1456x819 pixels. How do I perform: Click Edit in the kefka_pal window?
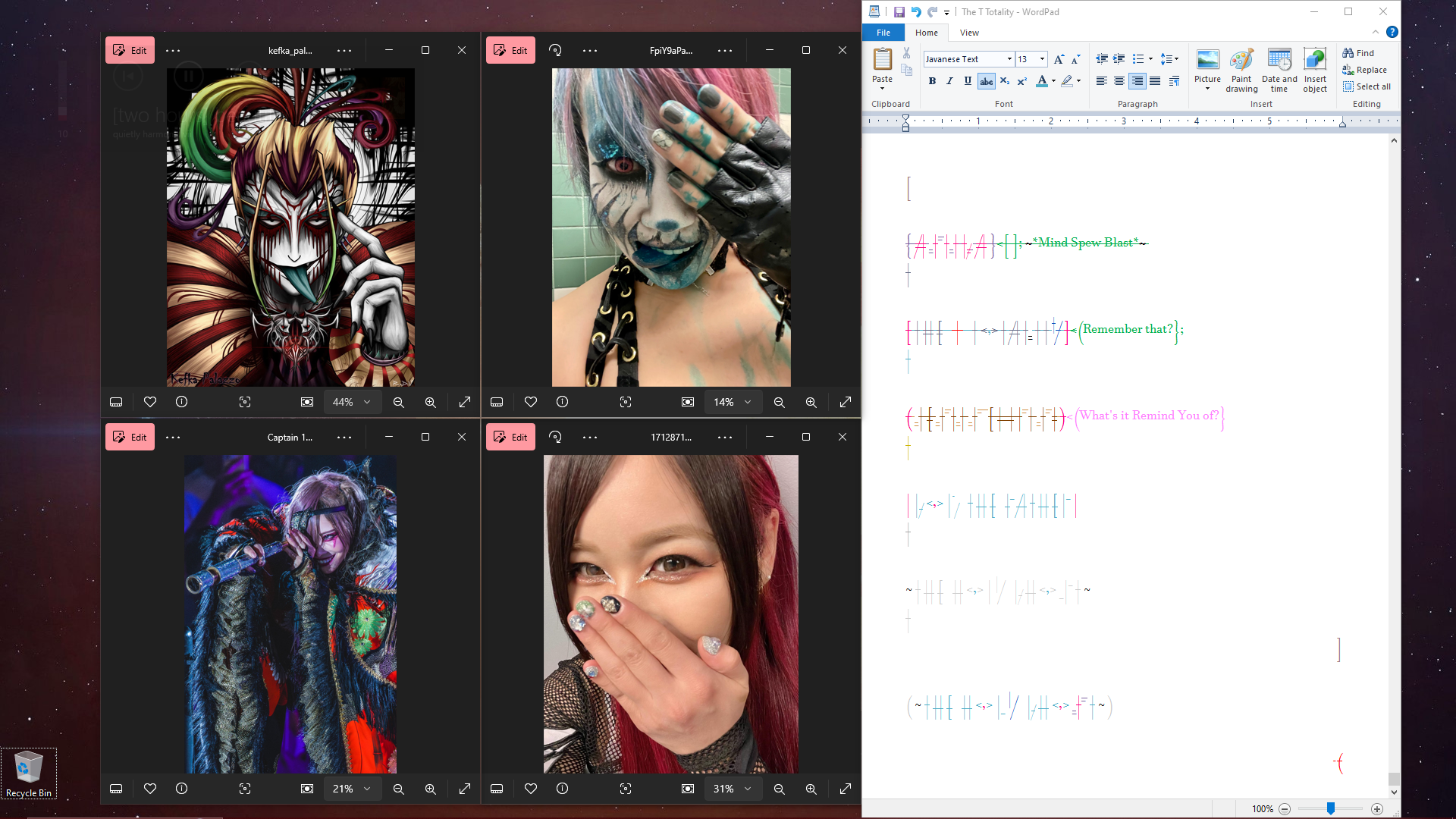(130, 50)
